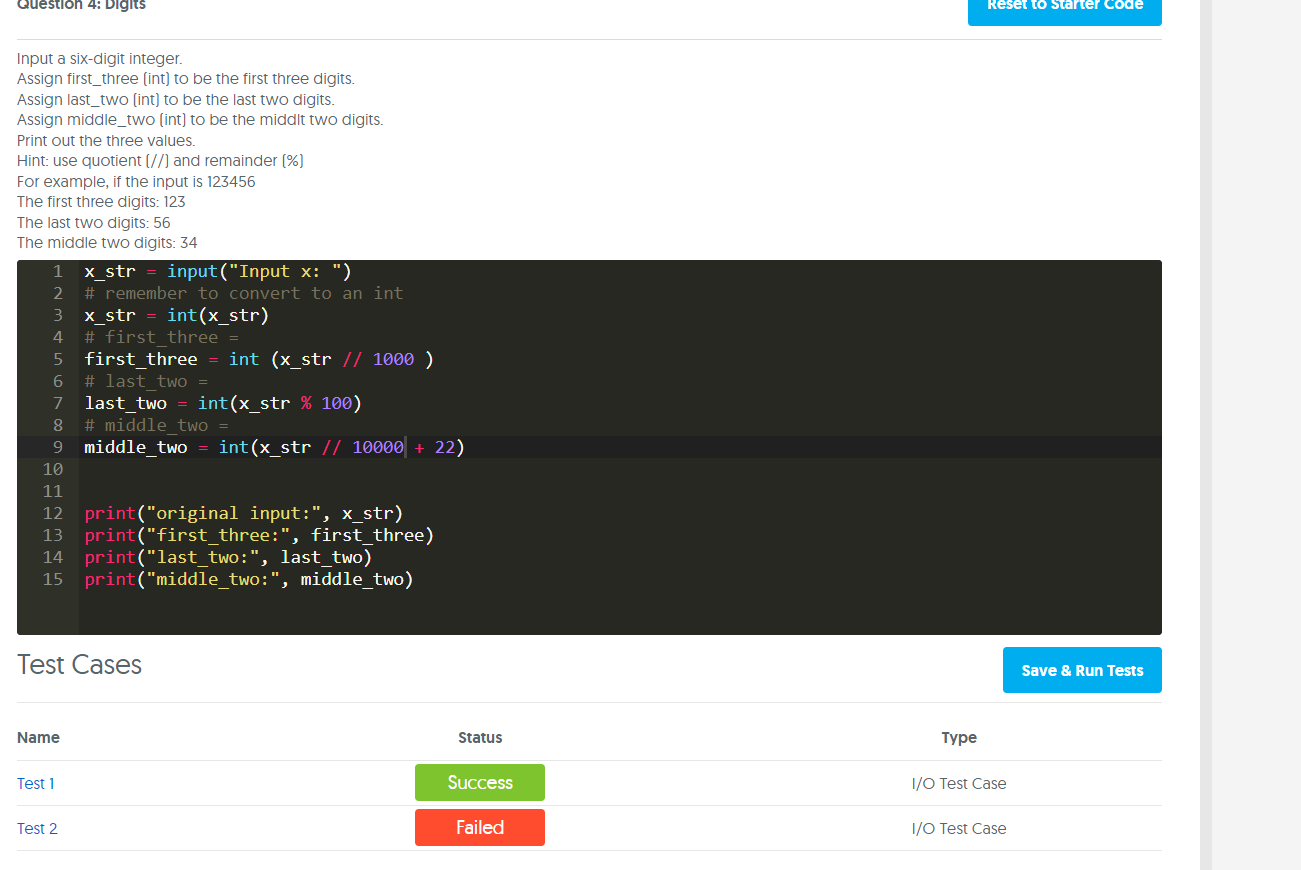Click the red Failed status badge
Image resolution: width=1301 pixels, height=870 pixels.
(480, 828)
